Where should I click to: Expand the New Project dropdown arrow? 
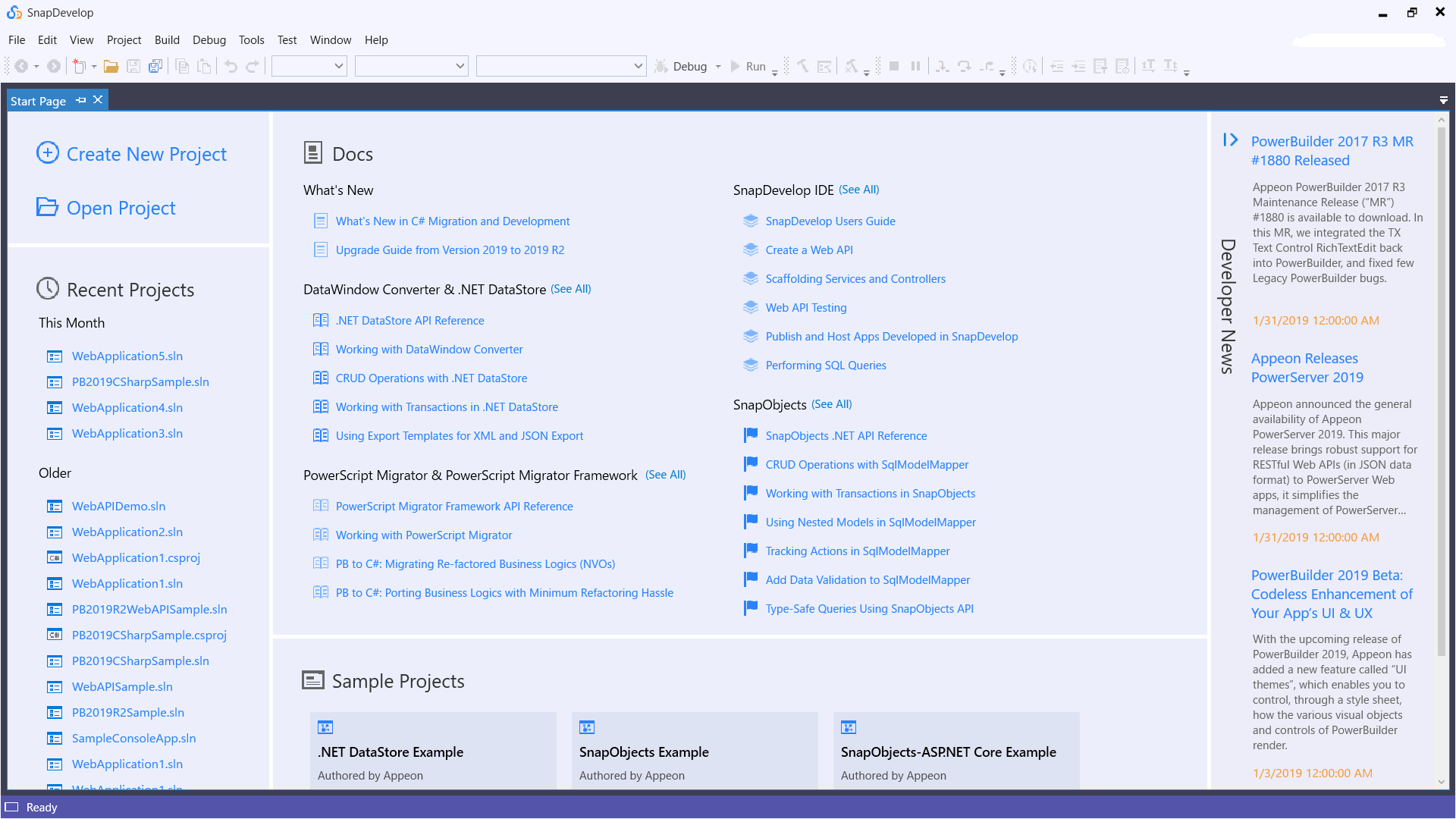(x=93, y=66)
